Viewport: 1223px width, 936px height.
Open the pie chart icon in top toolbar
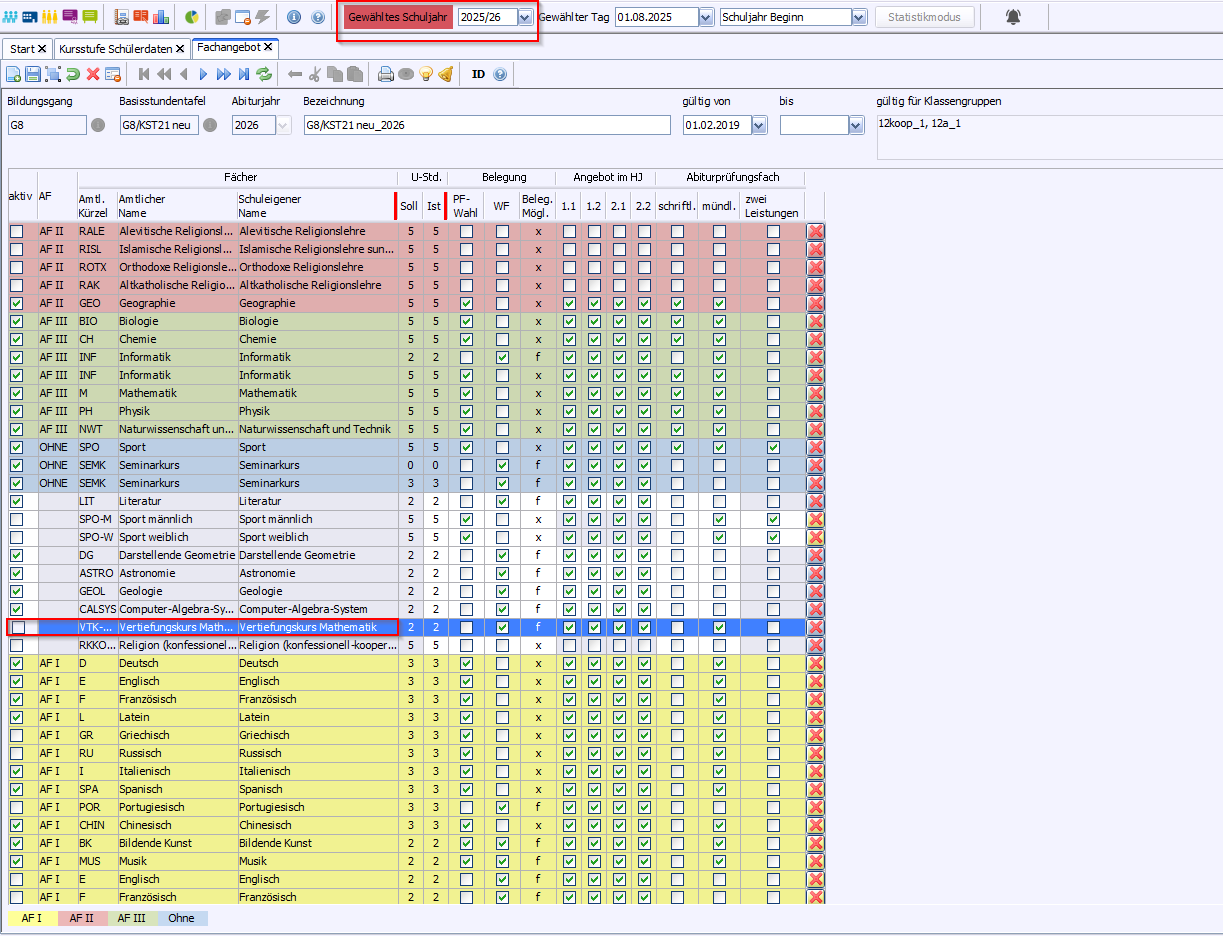[x=191, y=17]
